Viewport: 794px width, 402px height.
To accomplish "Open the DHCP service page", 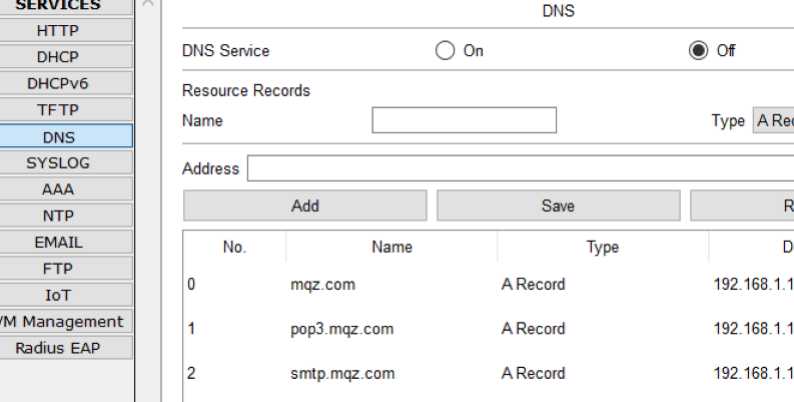I will (58, 57).
